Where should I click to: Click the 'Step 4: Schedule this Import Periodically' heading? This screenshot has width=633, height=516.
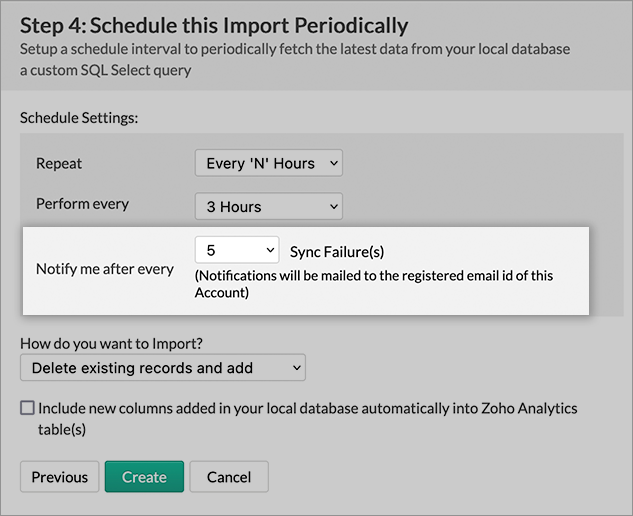coord(214,24)
